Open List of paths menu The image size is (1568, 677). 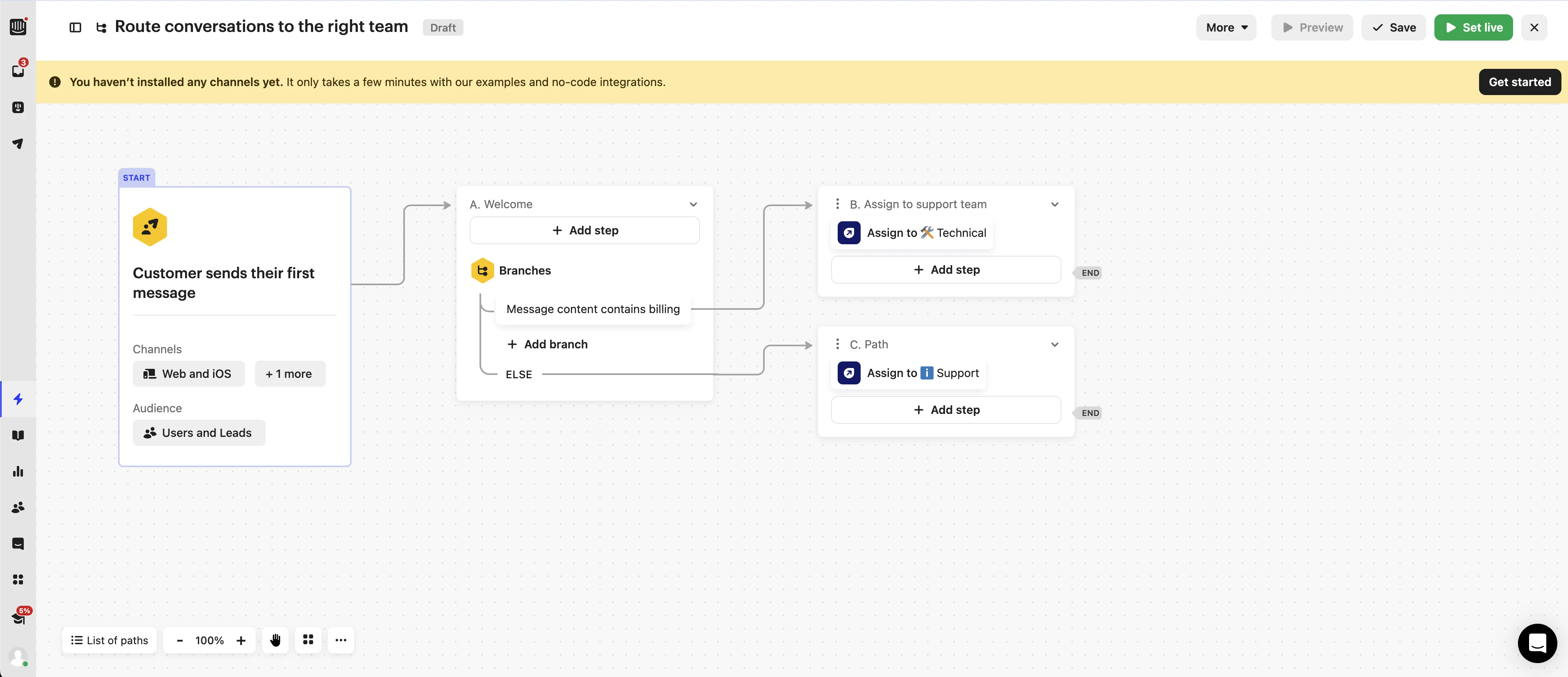[x=109, y=640]
